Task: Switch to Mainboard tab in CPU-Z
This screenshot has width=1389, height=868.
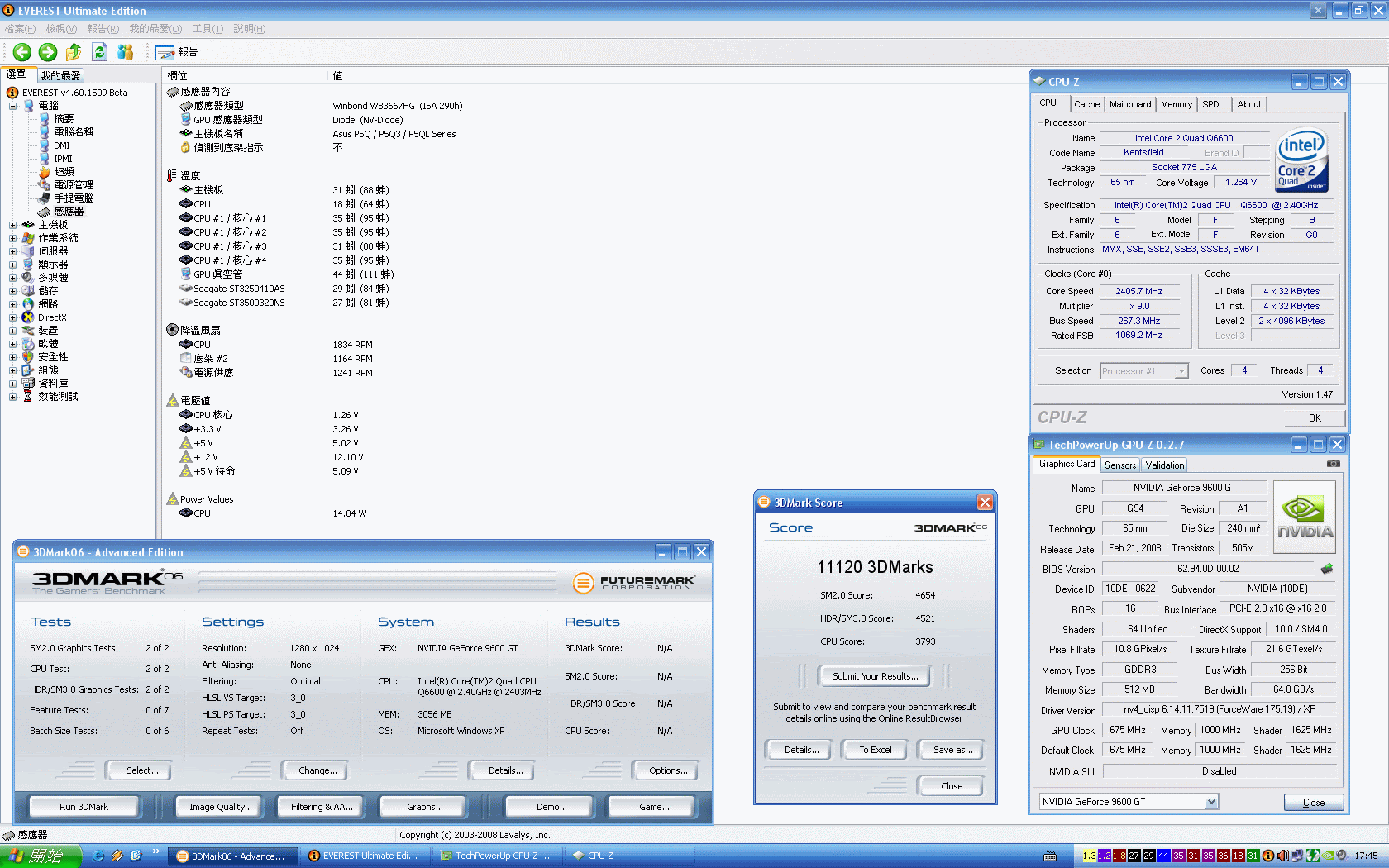Action: tap(1130, 104)
